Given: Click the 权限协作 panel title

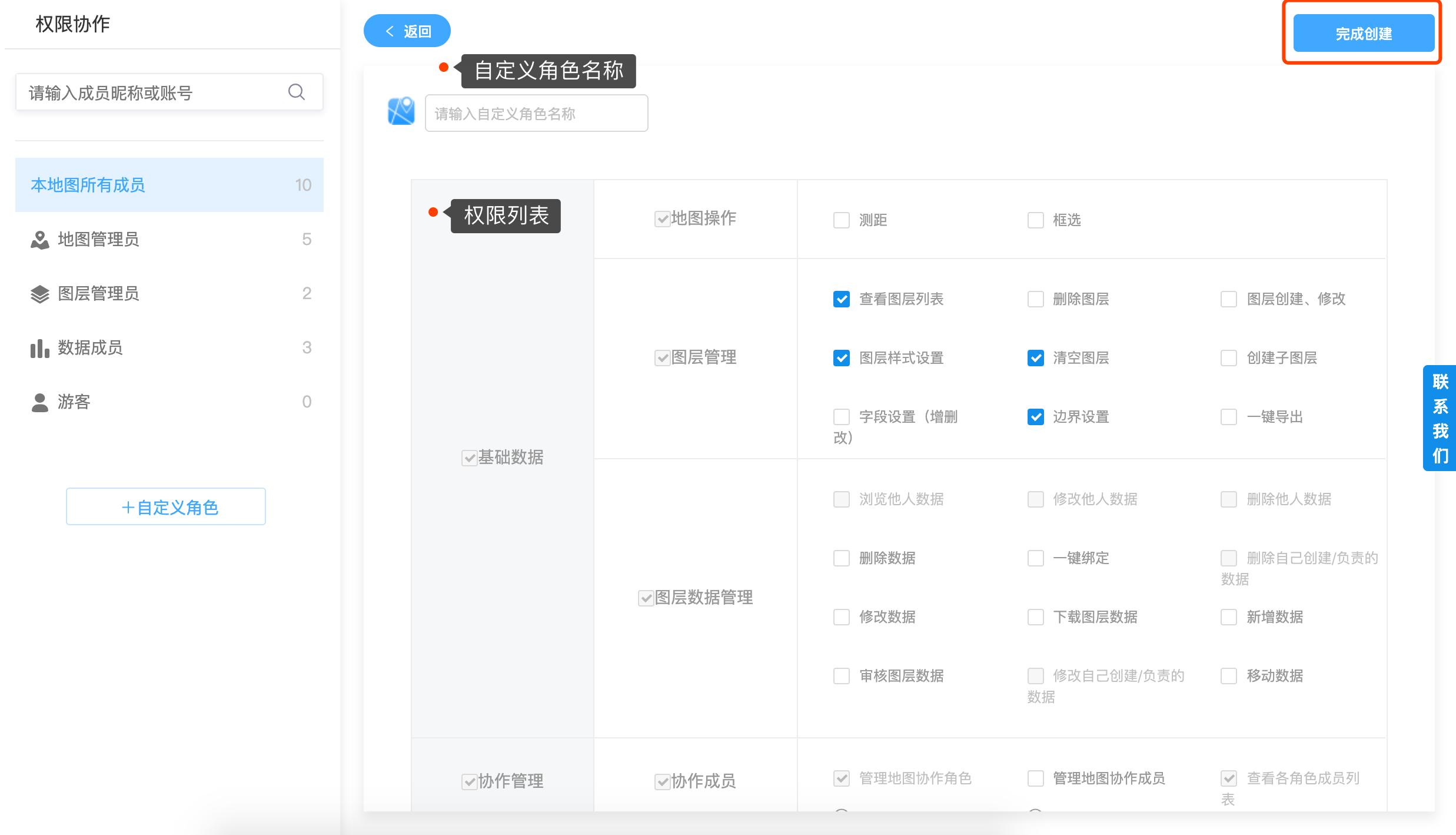Looking at the screenshot, I should click(72, 24).
